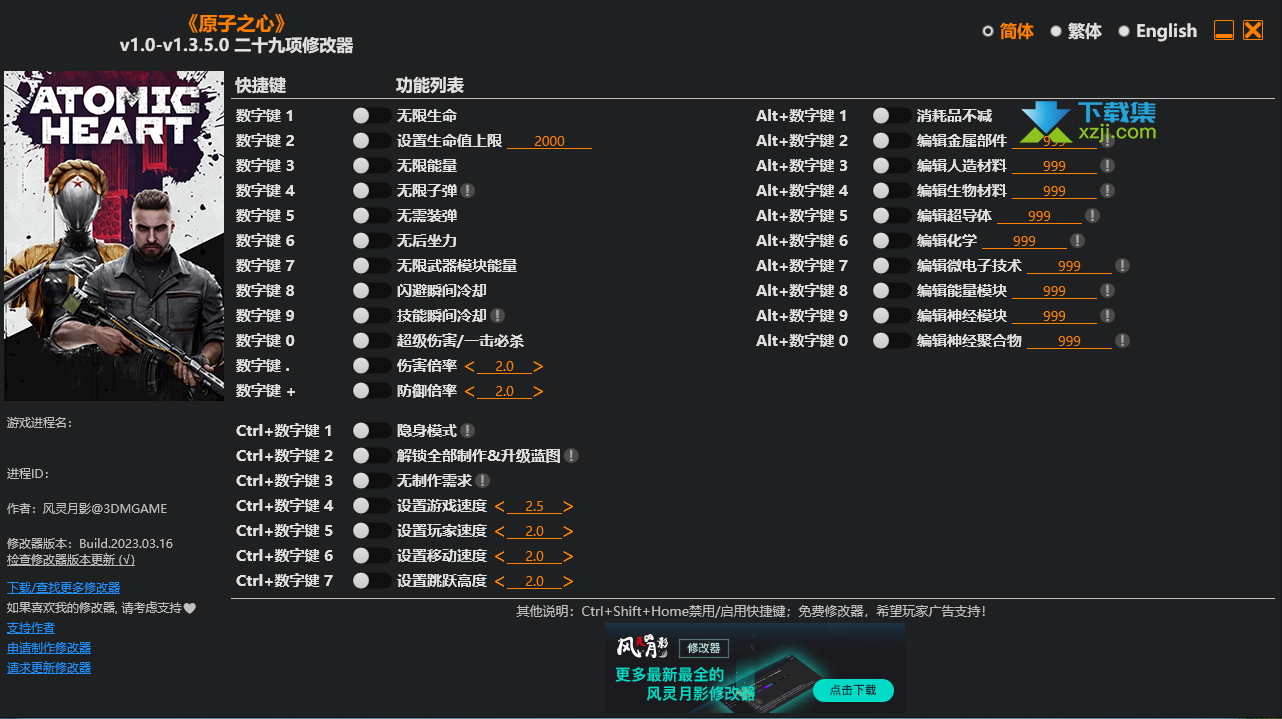Image resolution: width=1282 pixels, height=719 pixels.
Task: Click the info icon beside 编辑神经模块
Action: (x=1107, y=315)
